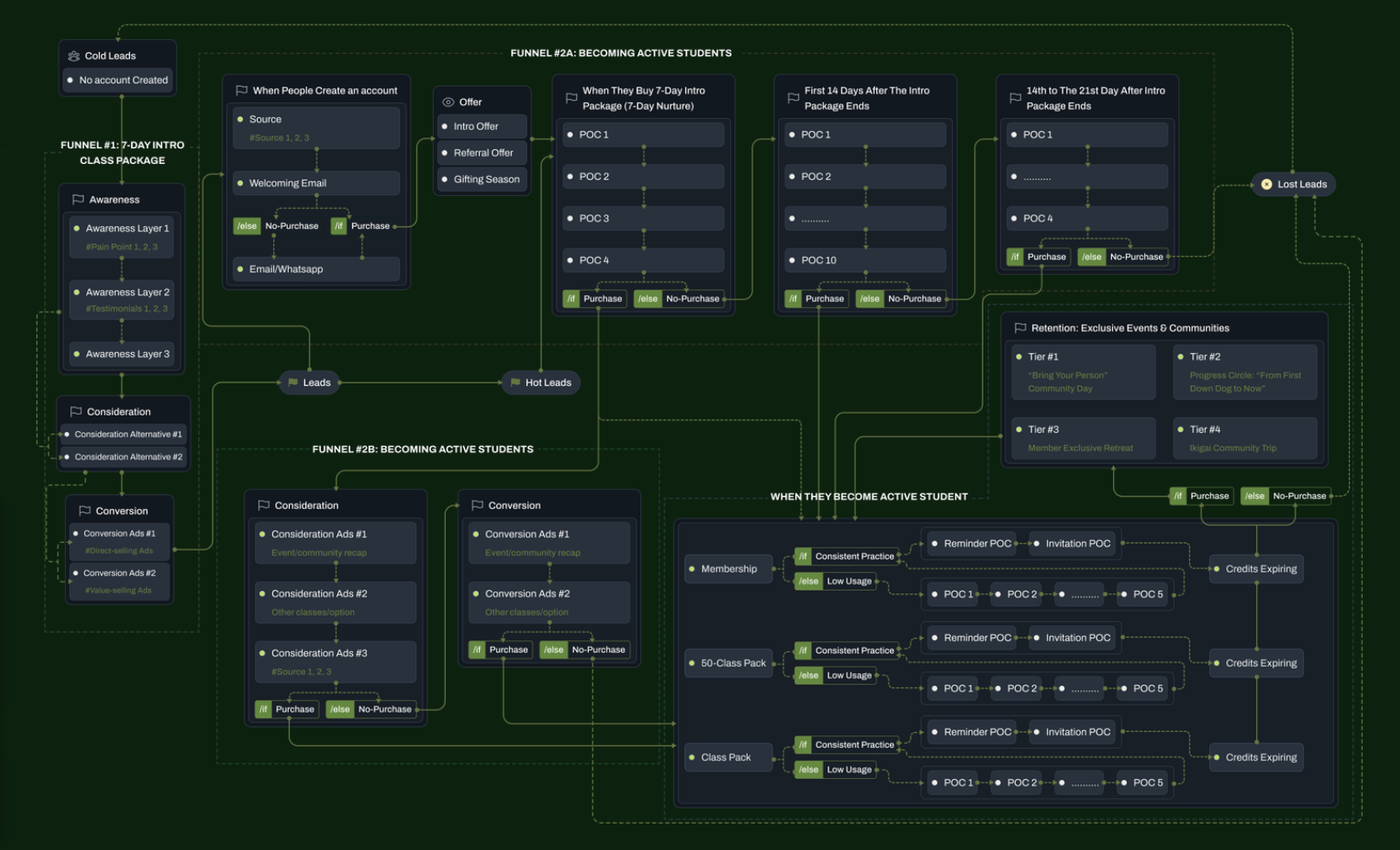This screenshot has height=850, width=1400.
Task: Select Conversion Ads #2 Other classes/option node
Action: 549,603
